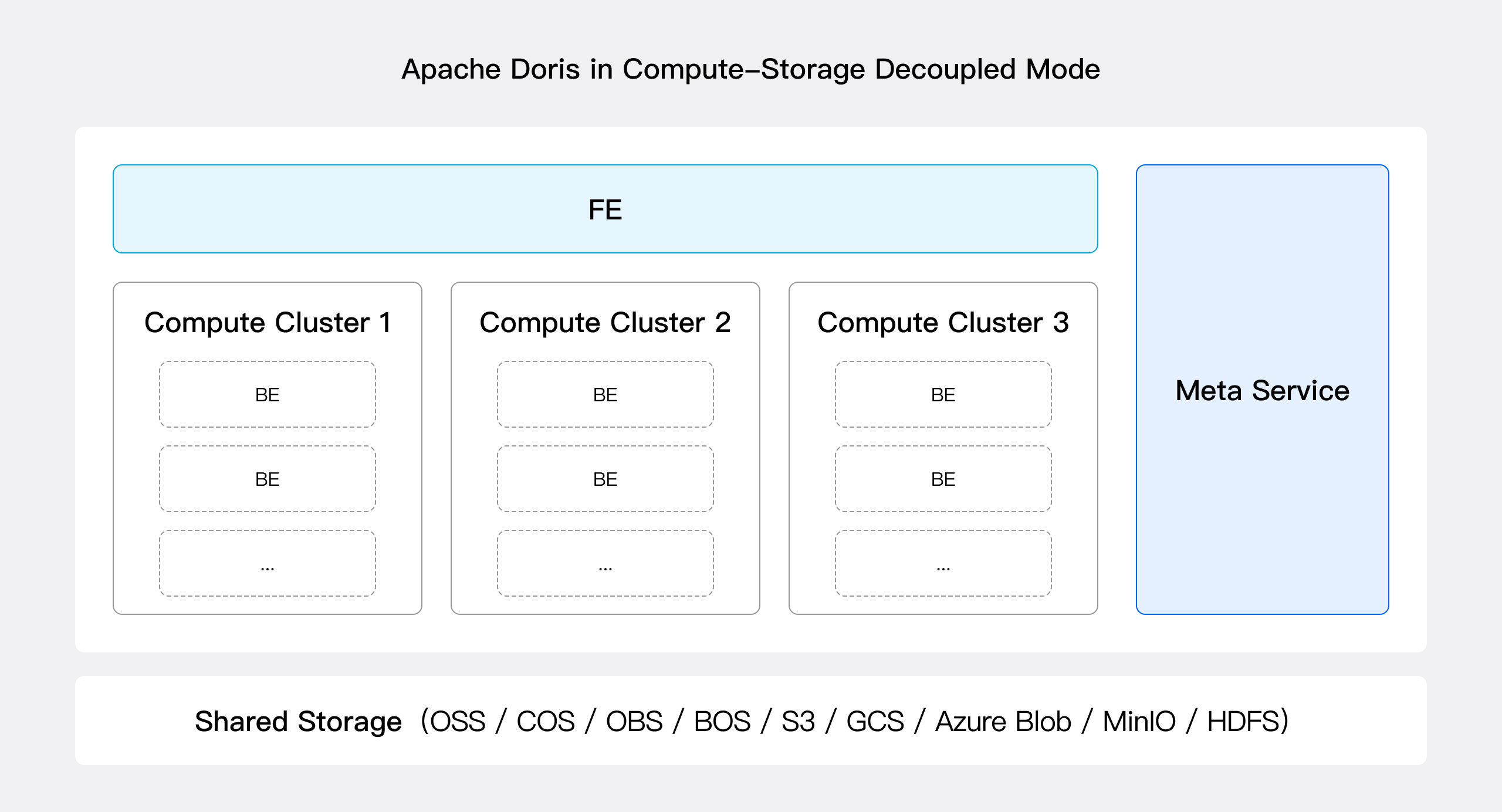Select second BE node in Compute Cluster 1
The height and width of the screenshot is (812, 1502).
(x=268, y=479)
